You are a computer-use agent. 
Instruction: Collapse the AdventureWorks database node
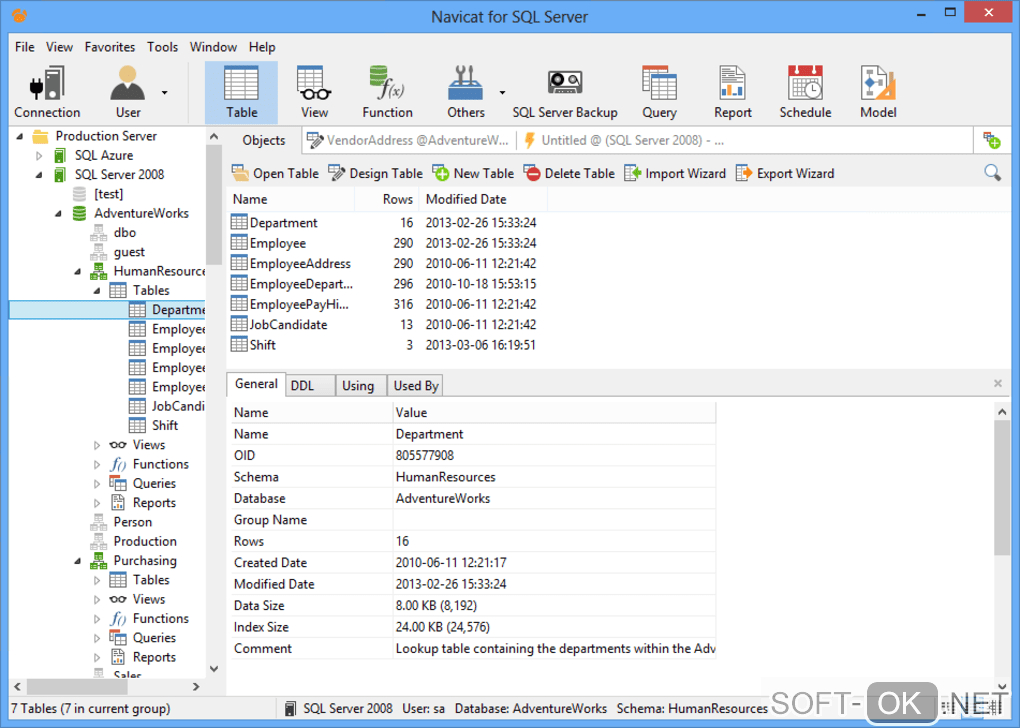tap(59, 213)
